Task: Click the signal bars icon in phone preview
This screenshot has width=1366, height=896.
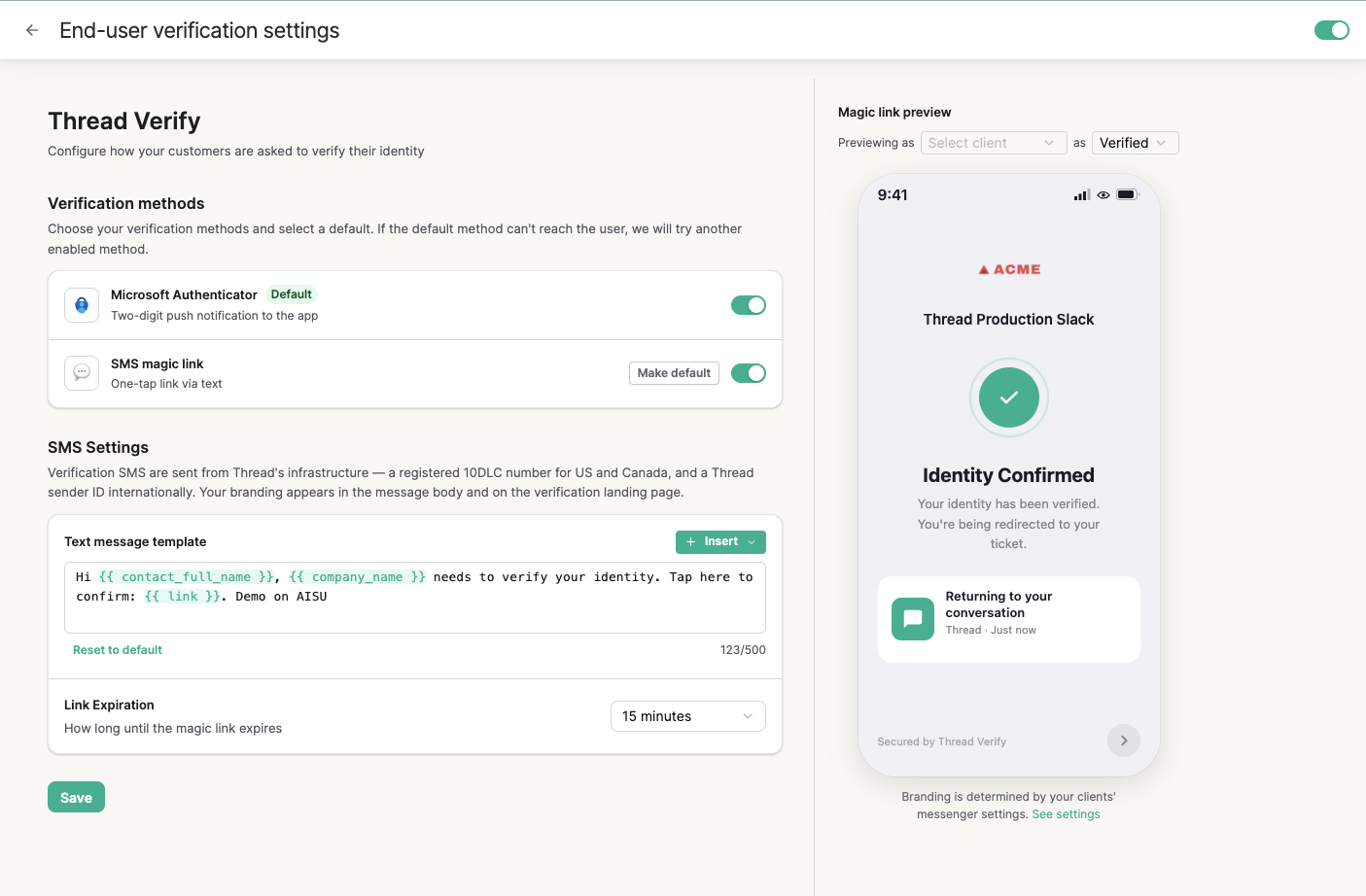Action: [1082, 195]
